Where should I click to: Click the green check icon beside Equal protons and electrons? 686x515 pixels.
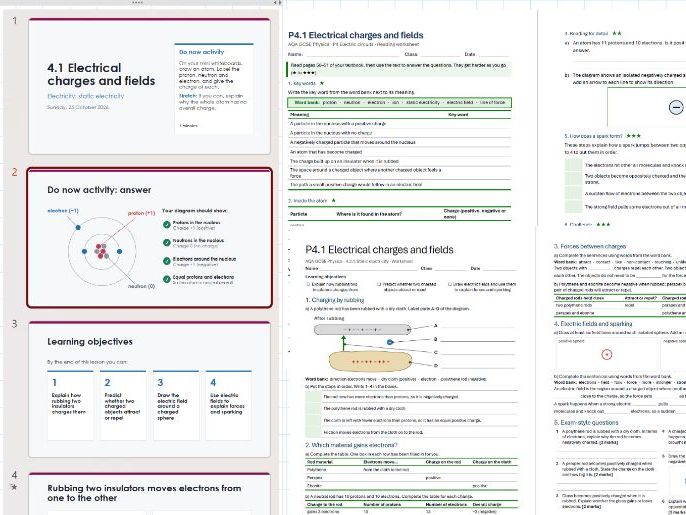click(x=167, y=279)
